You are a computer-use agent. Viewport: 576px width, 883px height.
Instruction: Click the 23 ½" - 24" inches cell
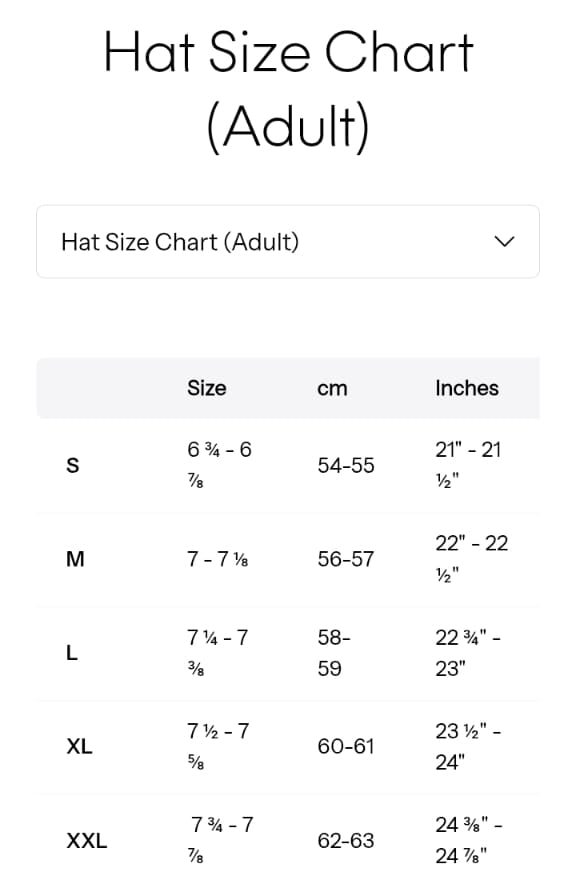468,747
